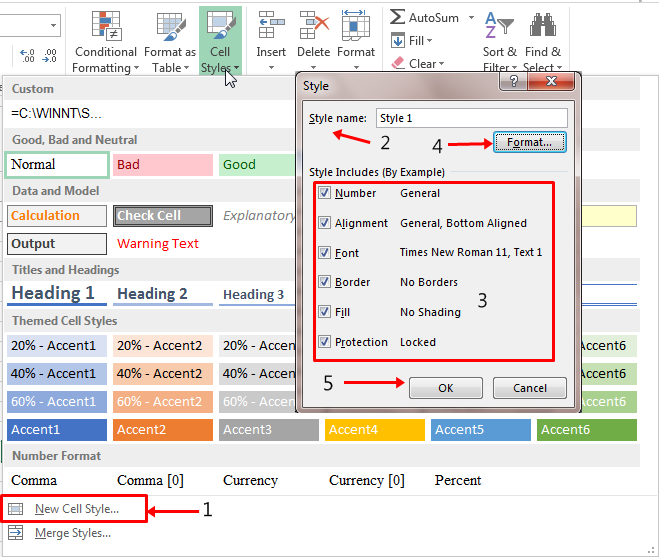Click the Clear eraser icon
This screenshot has height=557, width=659.
(x=398, y=63)
